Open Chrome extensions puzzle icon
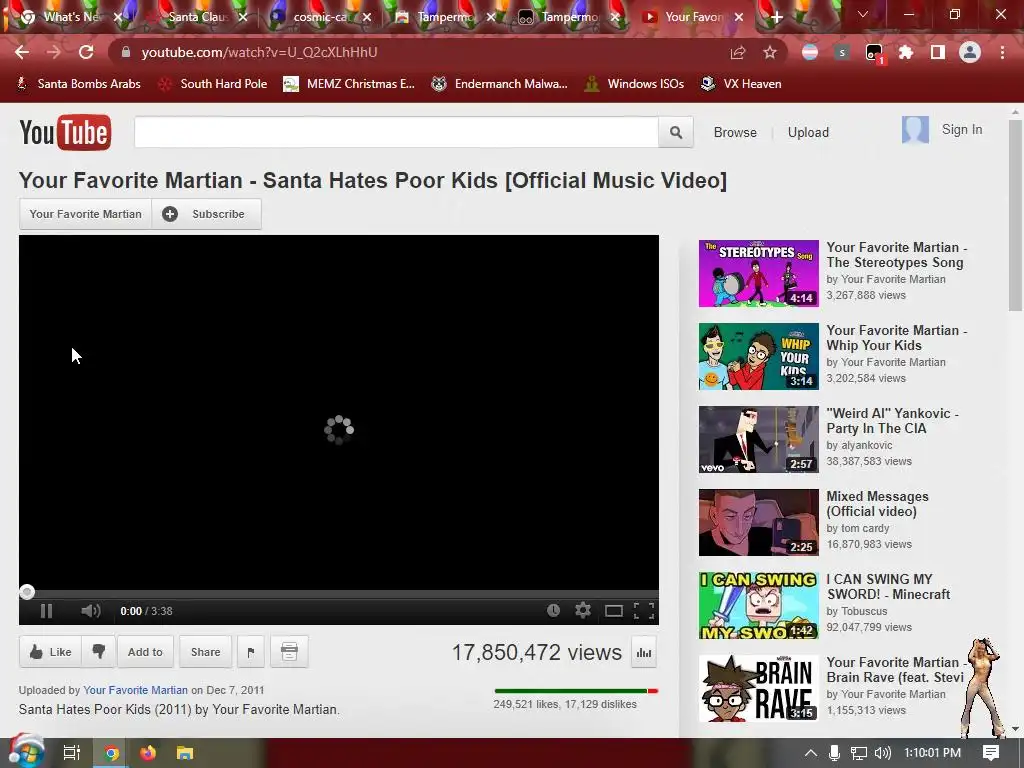 tap(906, 52)
